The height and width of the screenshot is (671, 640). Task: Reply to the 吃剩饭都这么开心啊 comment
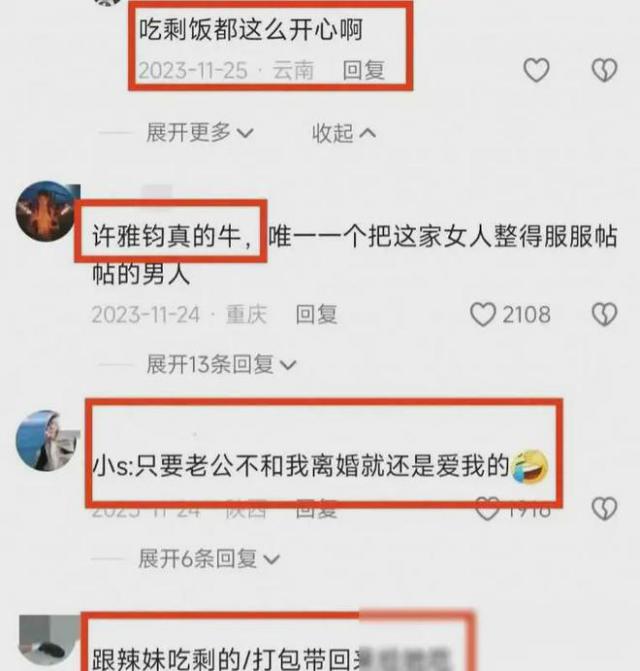[364, 70]
